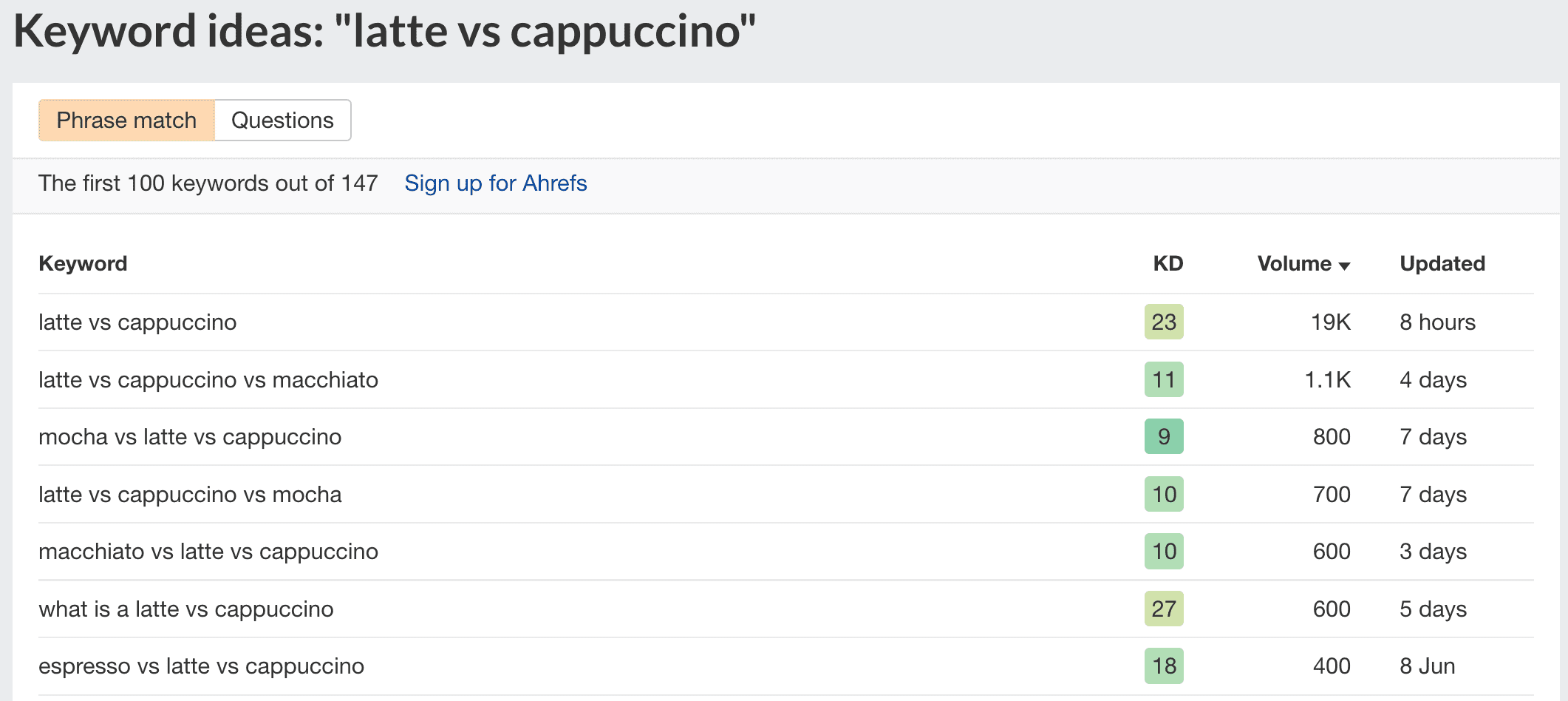Click the dark green KD 9 badge

[x=1164, y=437]
